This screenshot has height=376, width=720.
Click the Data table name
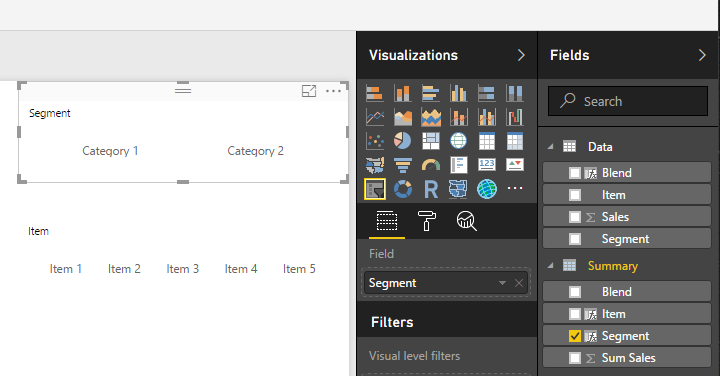point(600,147)
